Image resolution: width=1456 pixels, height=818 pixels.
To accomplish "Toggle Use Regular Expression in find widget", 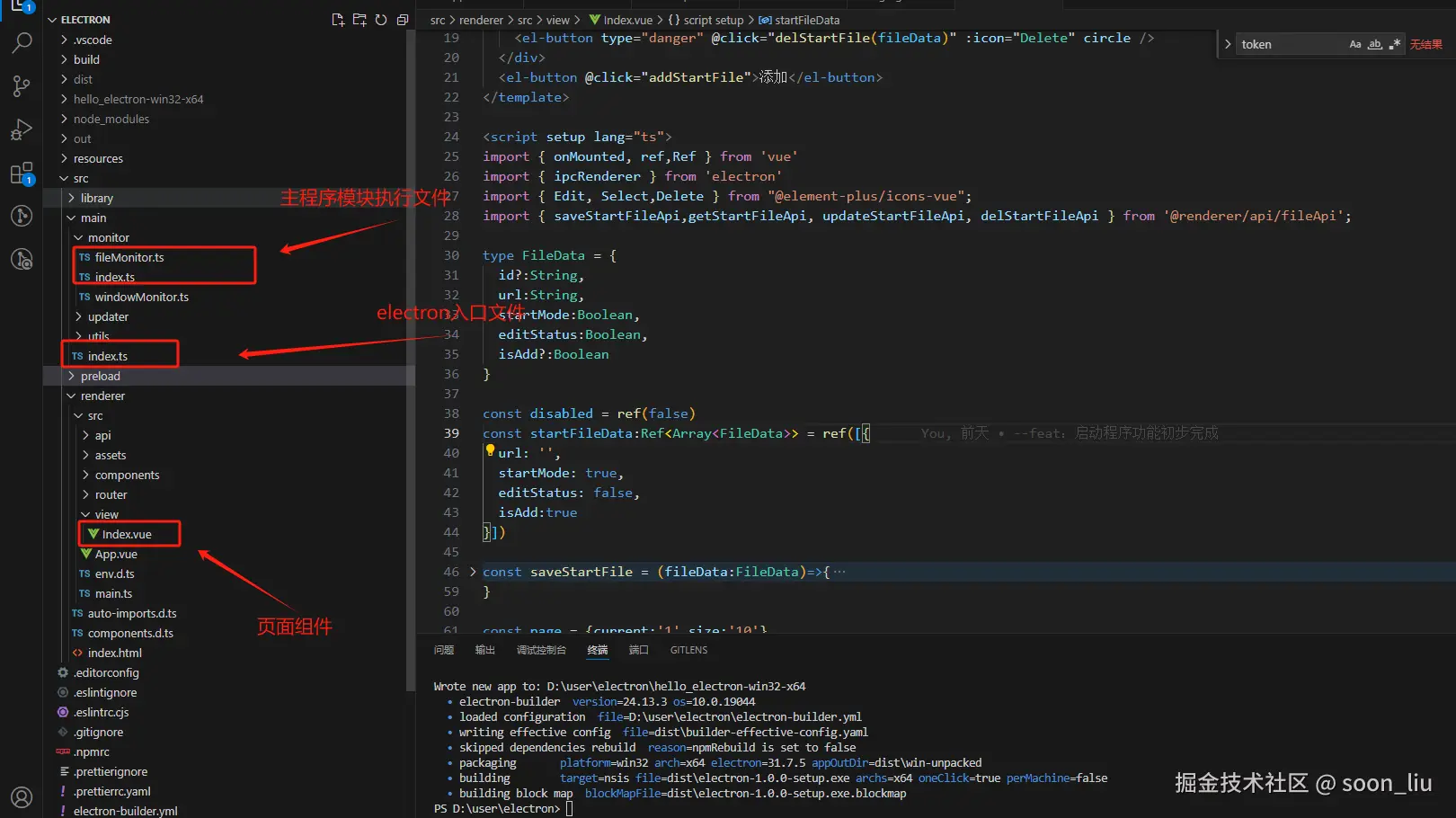I will point(1395,44).
